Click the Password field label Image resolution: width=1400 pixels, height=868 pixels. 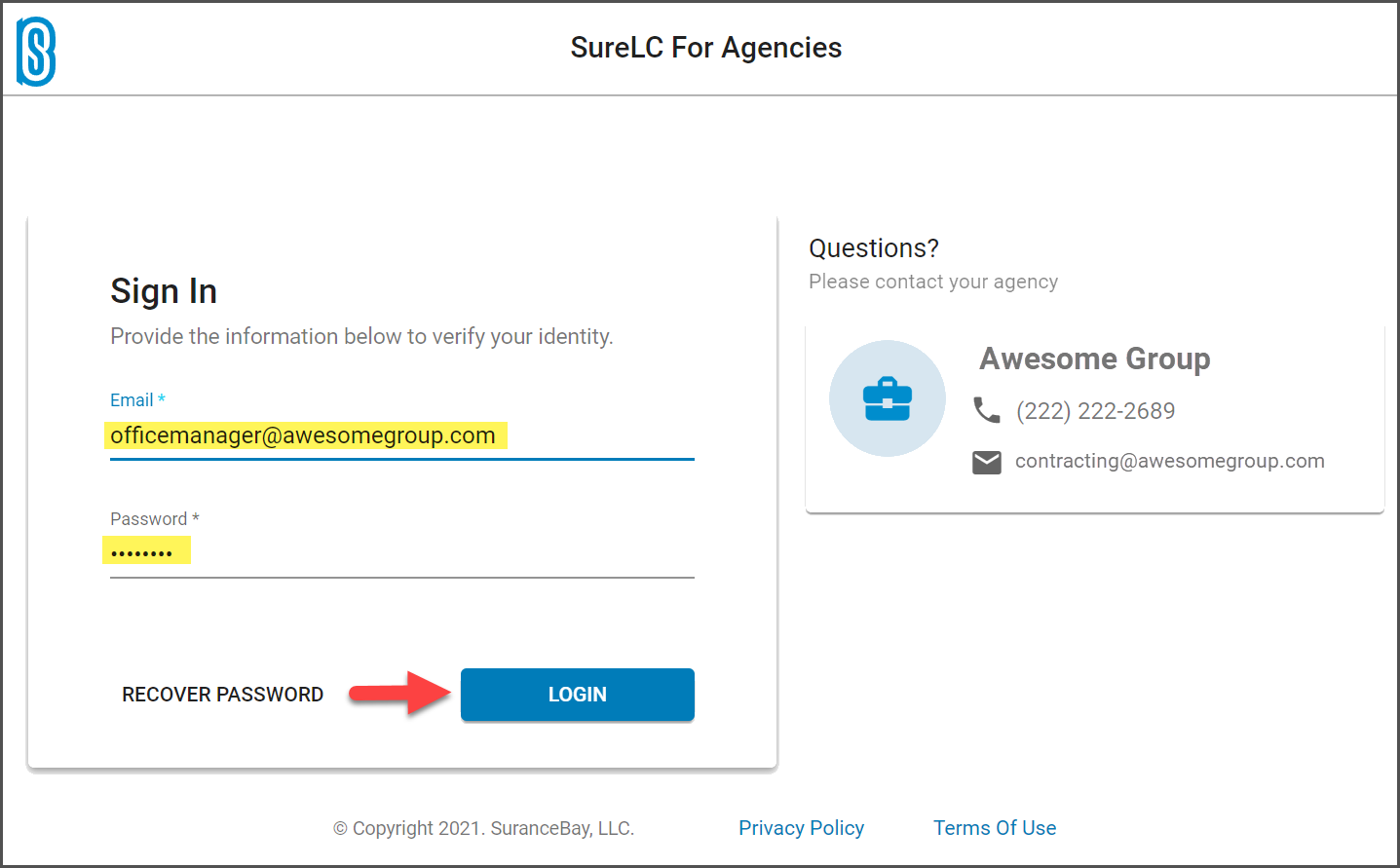click(155, 519)
